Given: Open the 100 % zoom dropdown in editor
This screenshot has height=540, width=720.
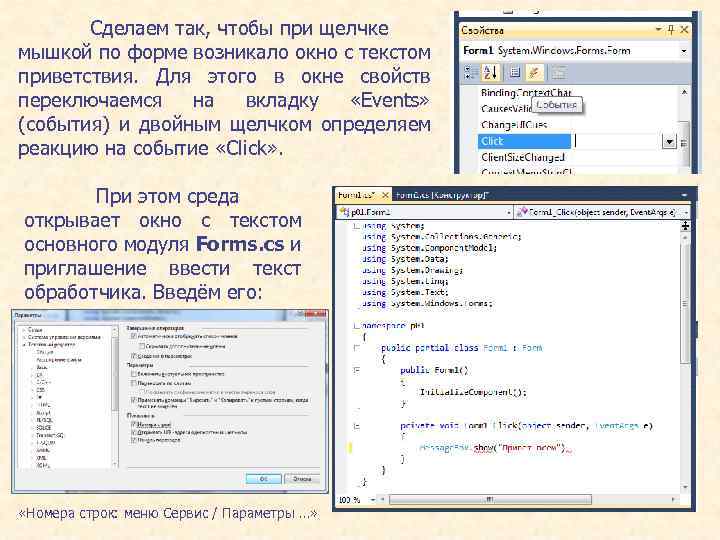Looking at the screenshot, I should point(373,499).
